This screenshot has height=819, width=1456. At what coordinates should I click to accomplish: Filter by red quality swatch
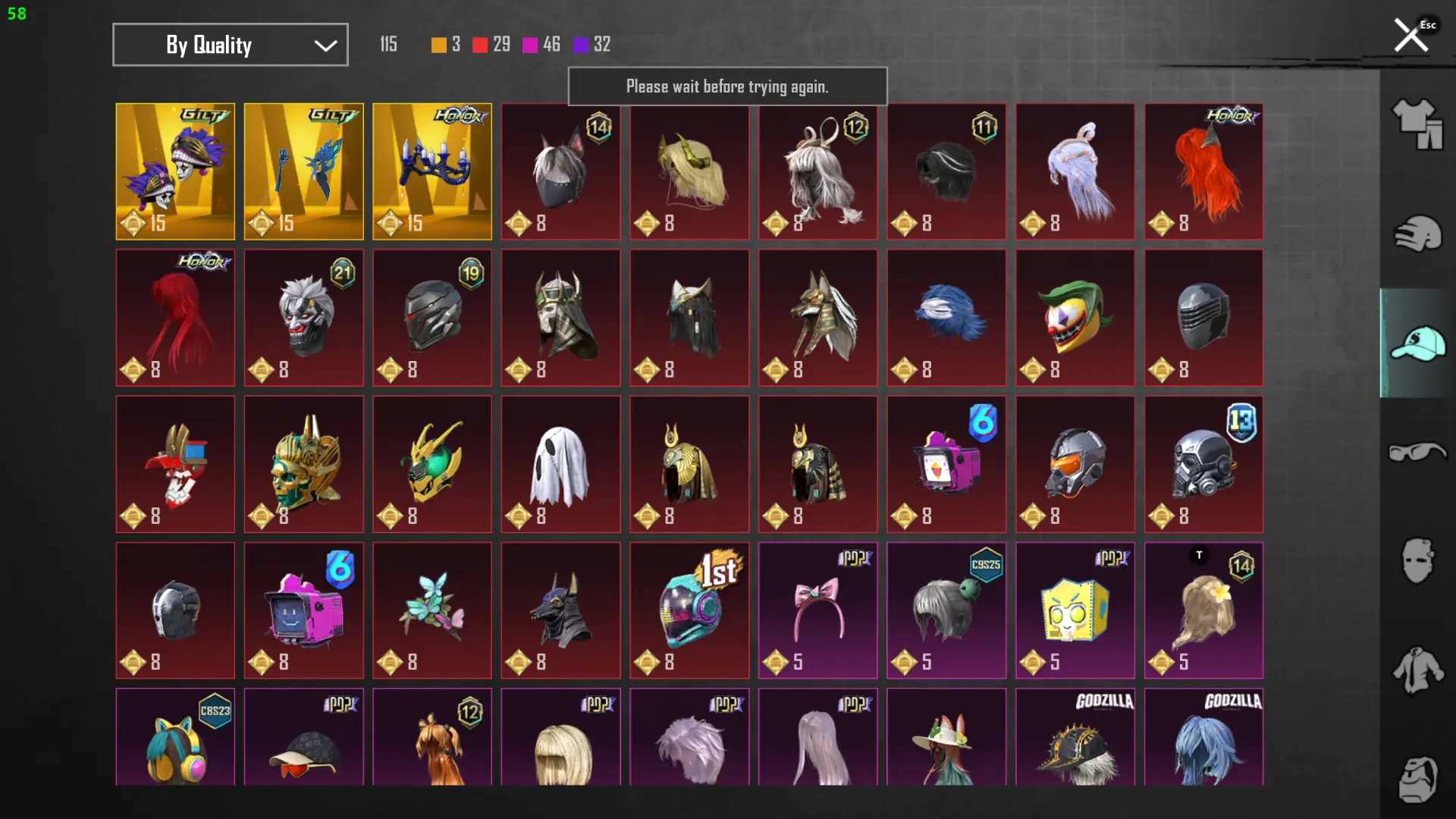click(479, 45)
